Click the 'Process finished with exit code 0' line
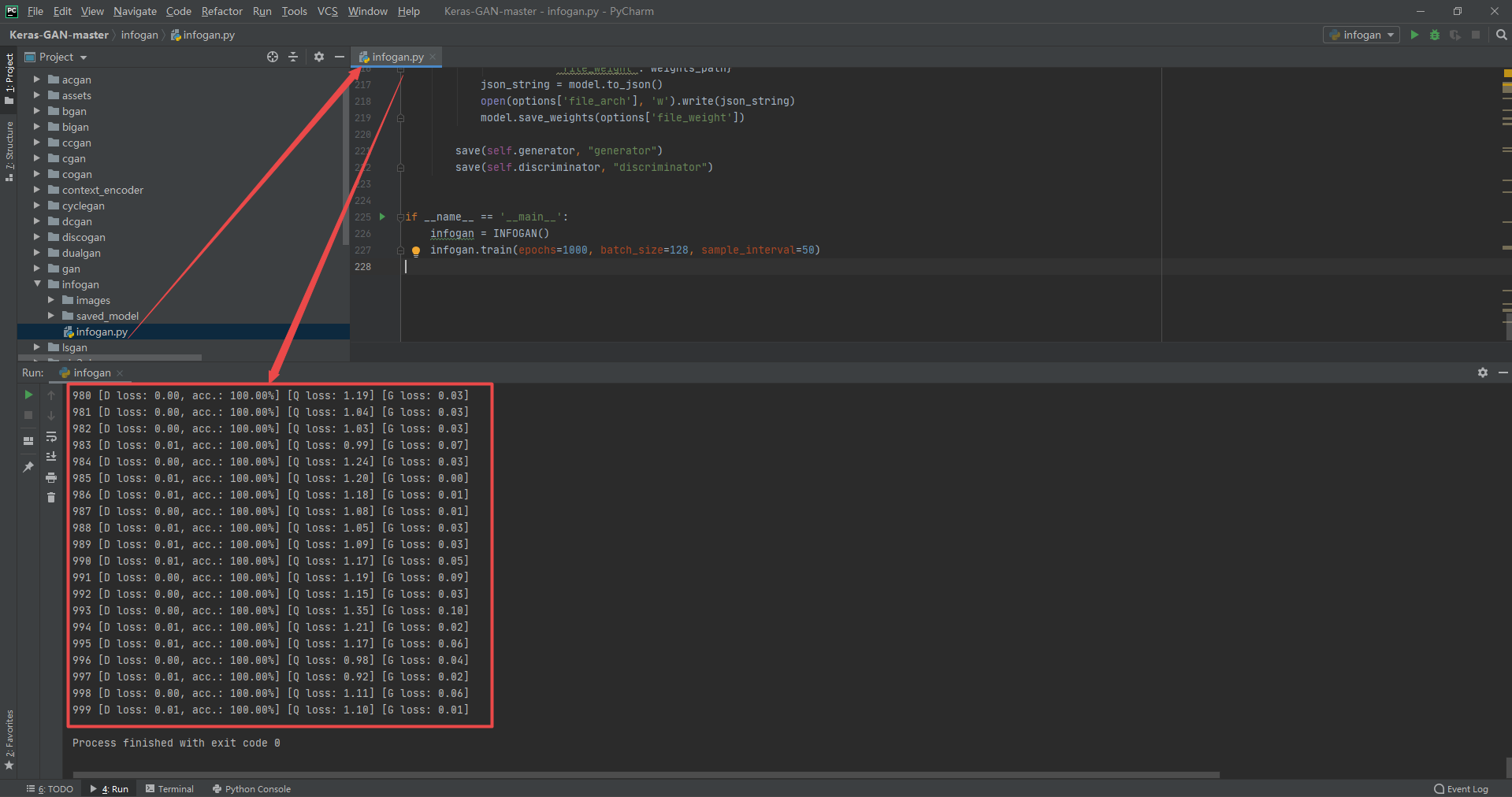 coord(176,743)
